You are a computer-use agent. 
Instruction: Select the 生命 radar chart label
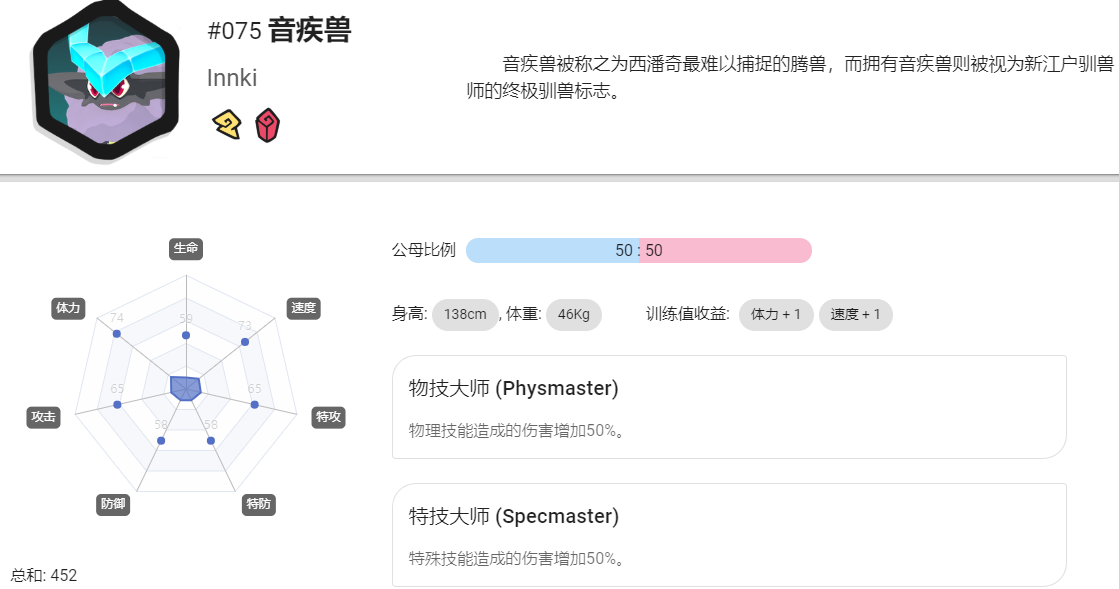[186, 248]
